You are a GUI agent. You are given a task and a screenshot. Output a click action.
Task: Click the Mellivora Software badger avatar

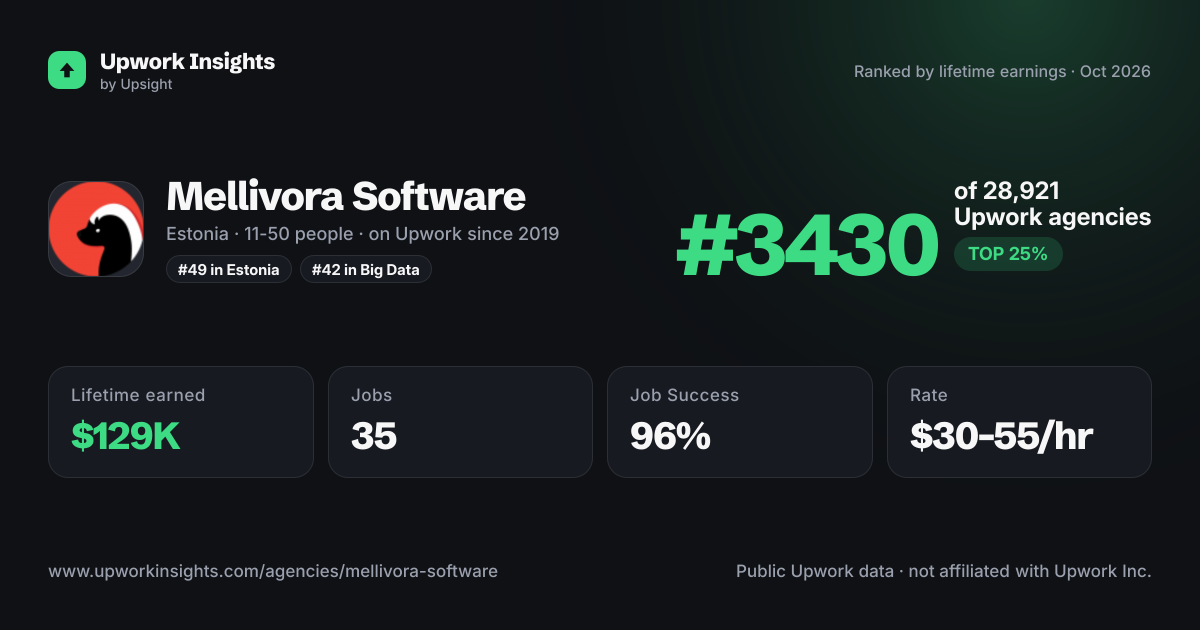click(x=96, y=229)
